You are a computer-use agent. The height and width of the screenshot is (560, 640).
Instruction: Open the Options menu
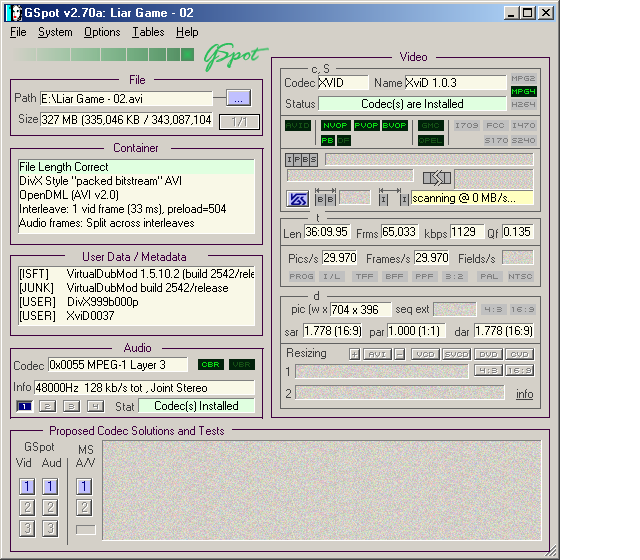(x=102, y=32)
